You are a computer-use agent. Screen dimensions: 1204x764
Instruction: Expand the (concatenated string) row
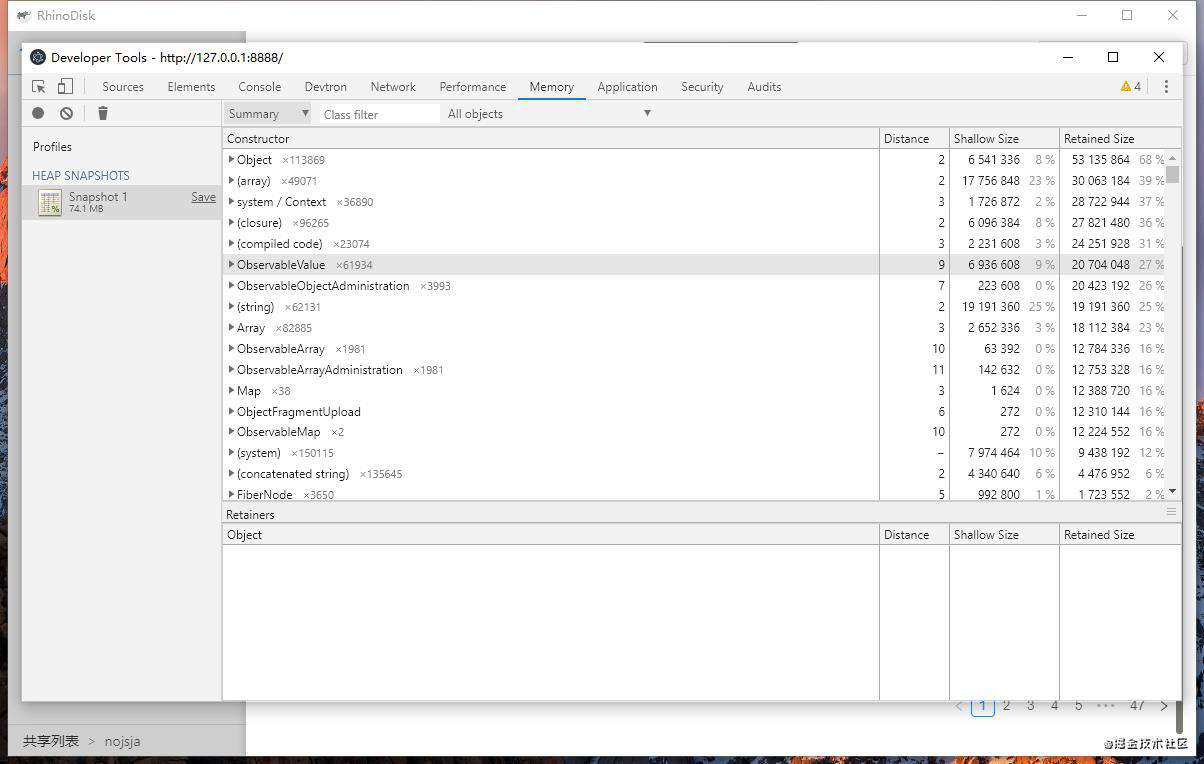point(231,474)
